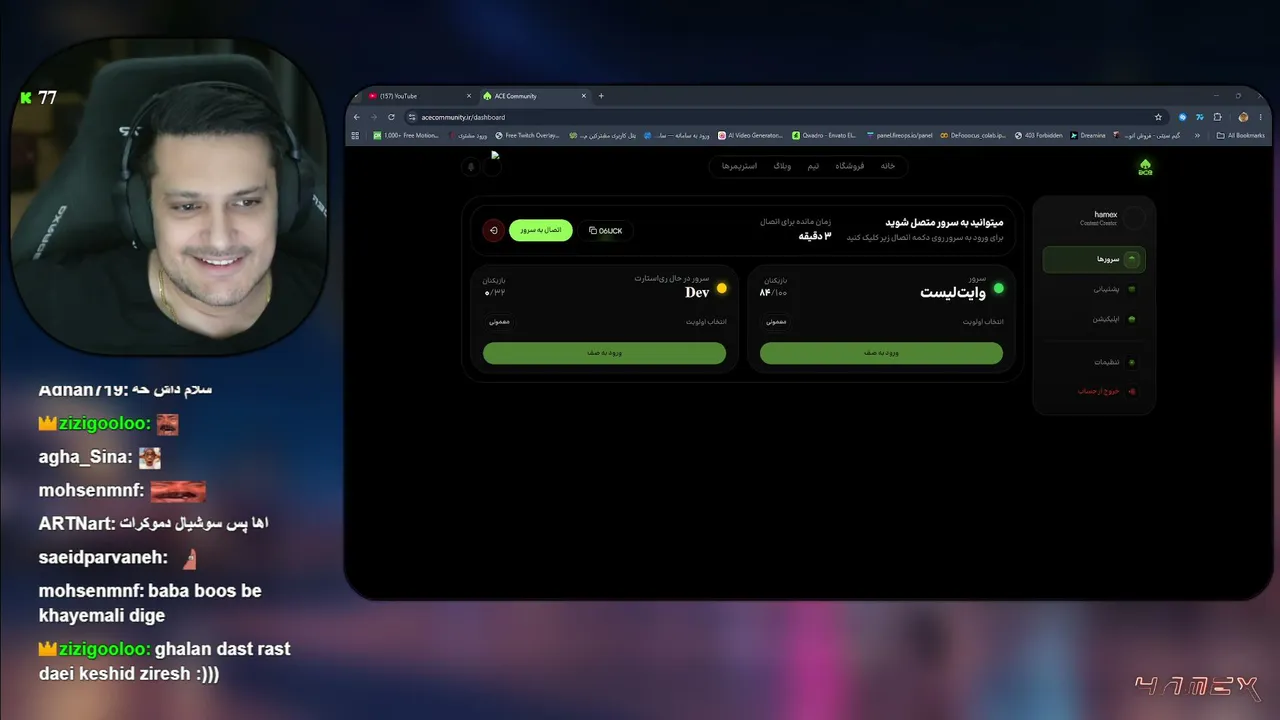Open the استریمرها (Streamers) nav item
Viewport: 1280px width, 720px height.
click(x=740, y=166)
